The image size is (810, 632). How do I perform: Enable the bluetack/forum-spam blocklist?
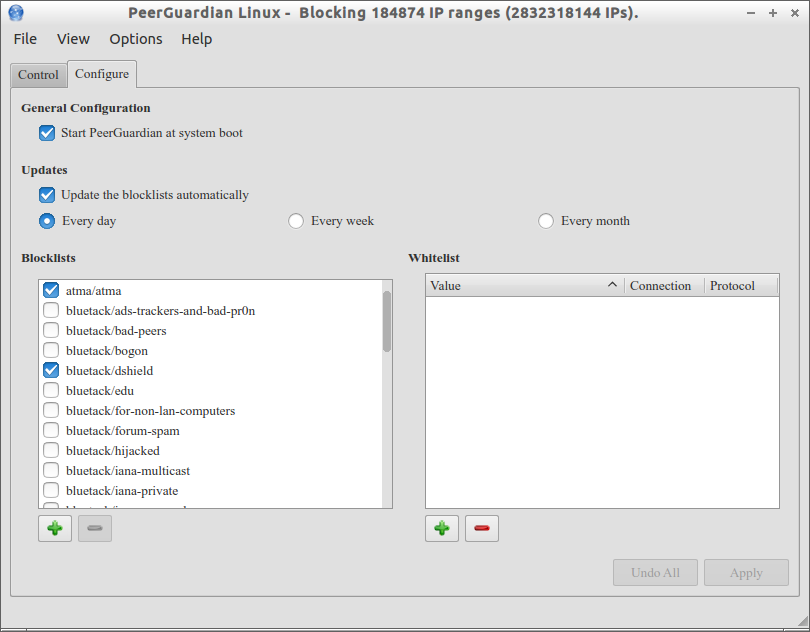click(51, 430)
